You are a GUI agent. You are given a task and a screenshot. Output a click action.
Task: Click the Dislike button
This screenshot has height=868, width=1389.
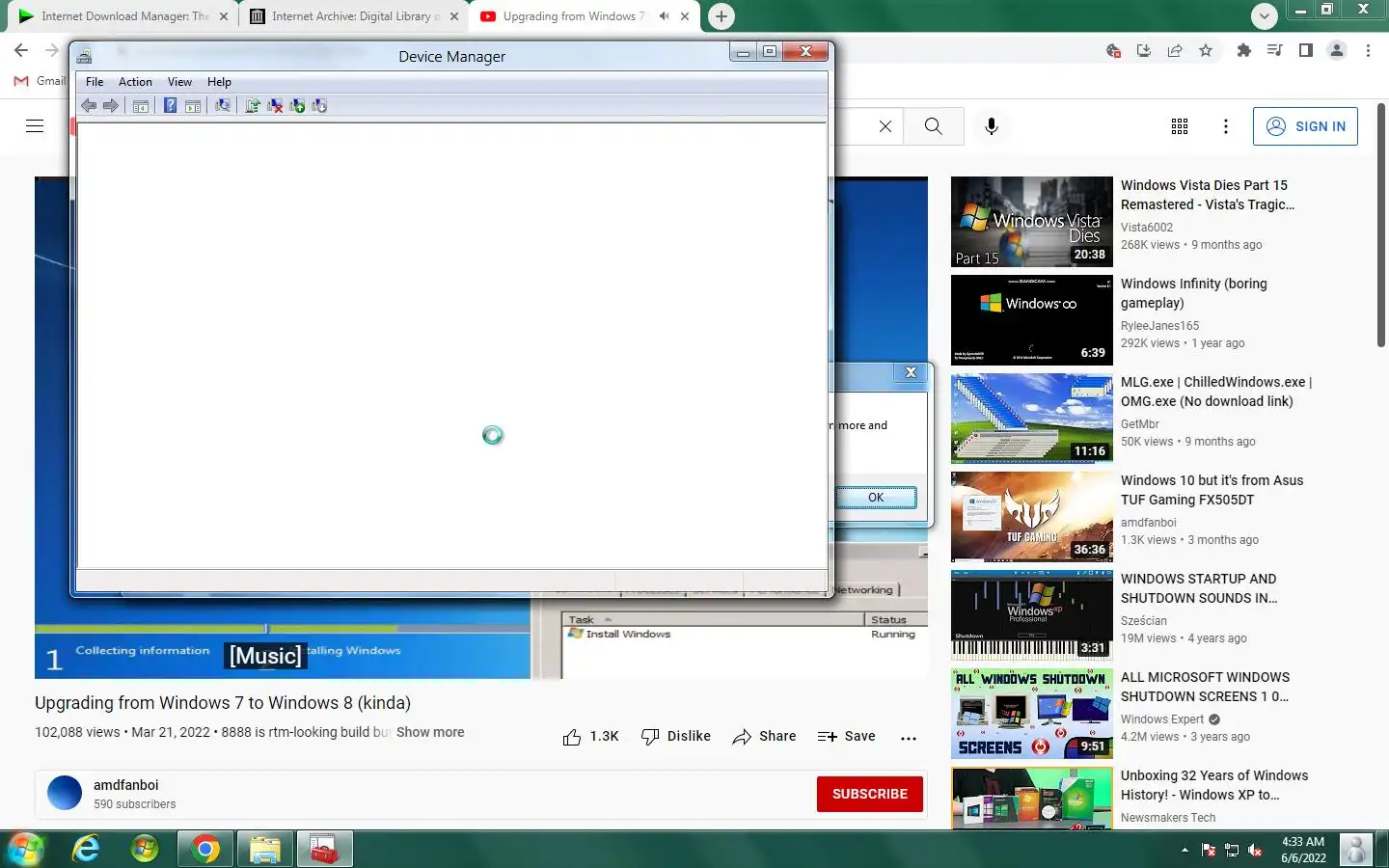(675, 737)
